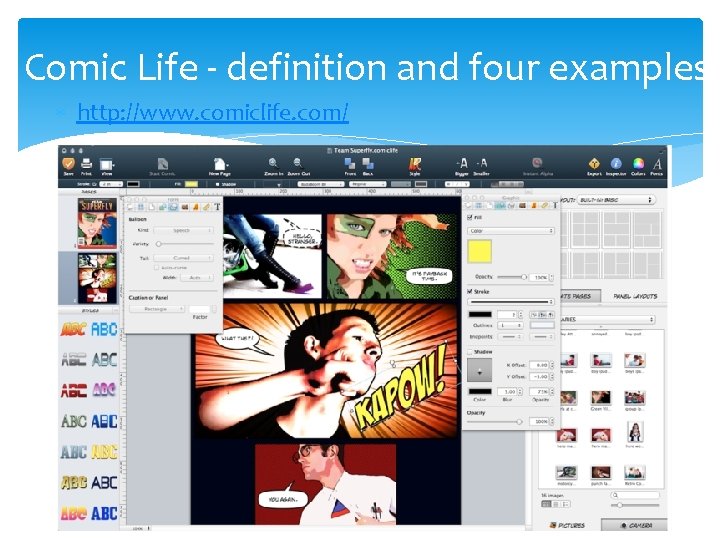Viewport: 720px width, 540px height.
Task: Adjust the thumbnail size slider
Action: click(x=636, y=505)
